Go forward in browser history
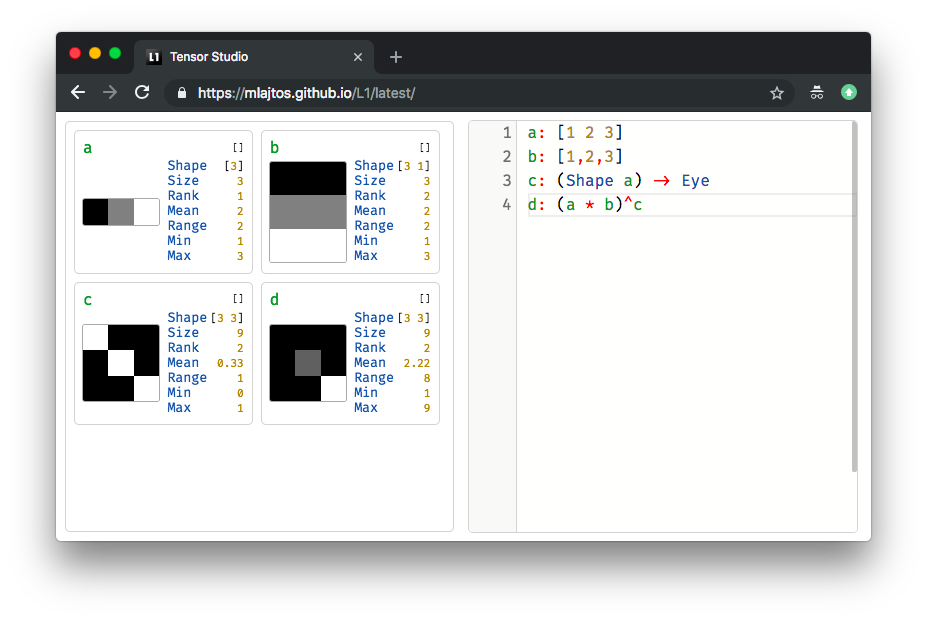This screenshot has height=621, width=927. 110,92
